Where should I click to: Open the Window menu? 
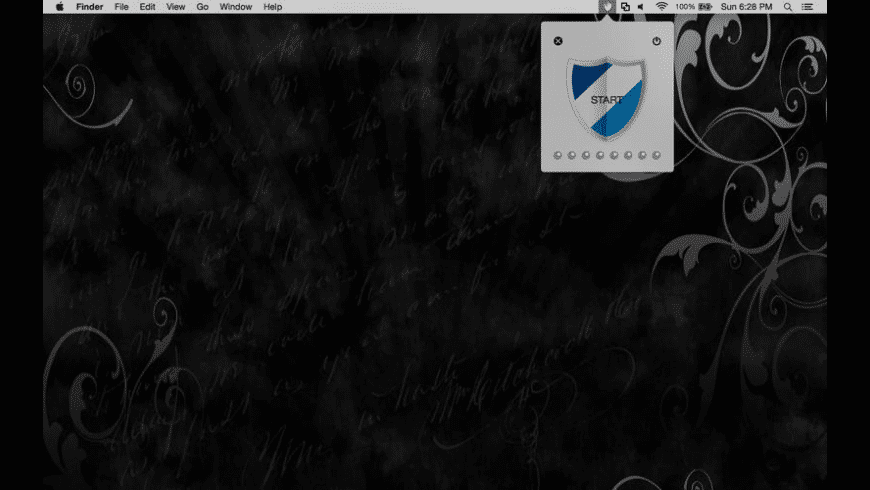point(235,7)
